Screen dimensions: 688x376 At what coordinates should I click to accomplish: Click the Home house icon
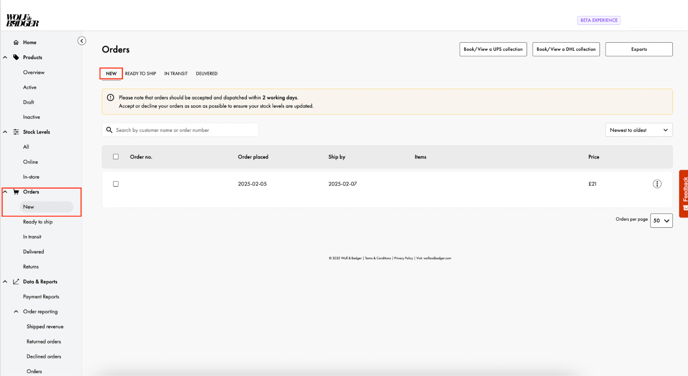[16, 43]
